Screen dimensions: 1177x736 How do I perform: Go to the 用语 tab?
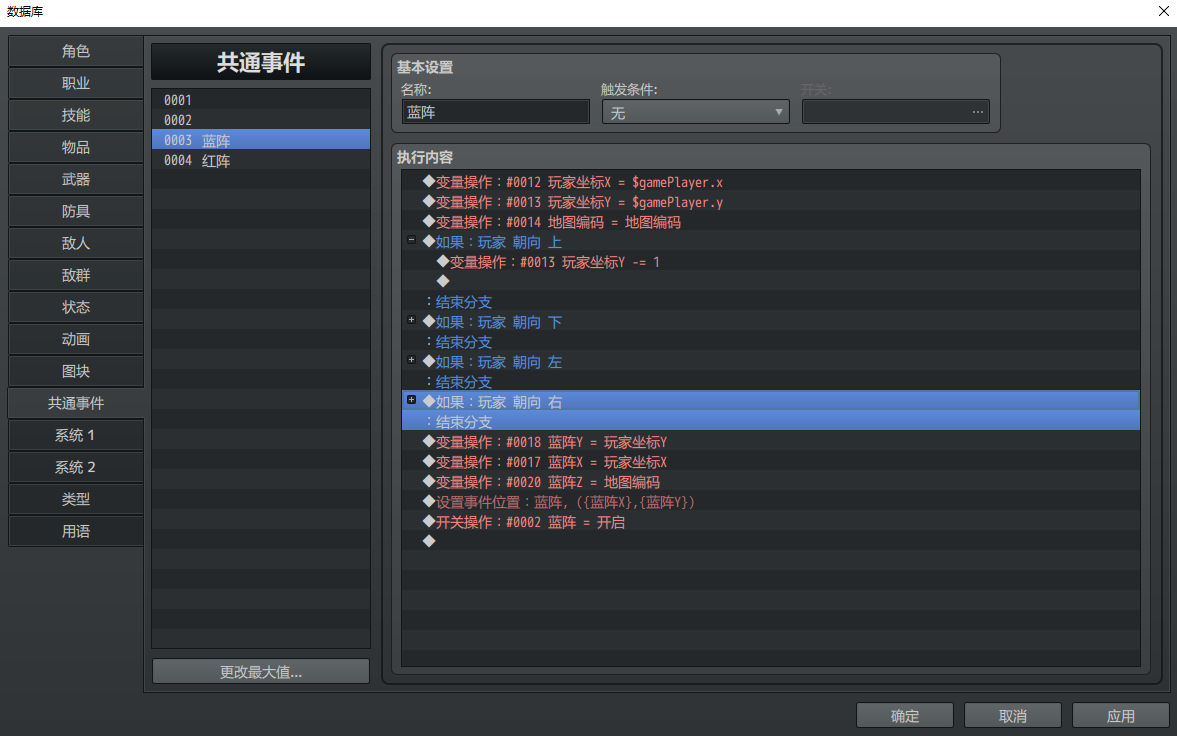[76, 532]
